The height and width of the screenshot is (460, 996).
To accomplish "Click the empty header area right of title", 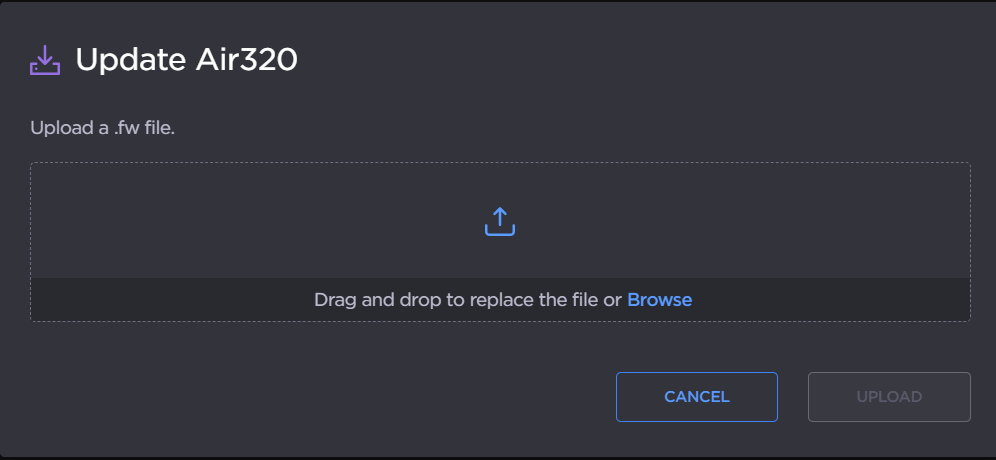I will coord(650,60).
